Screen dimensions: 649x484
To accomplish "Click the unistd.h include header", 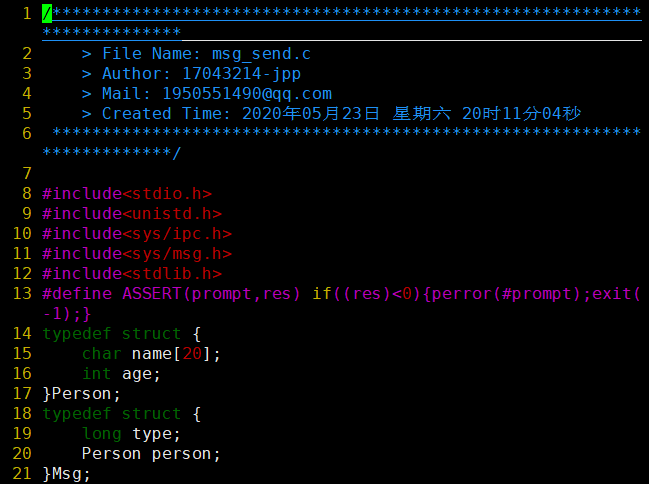I will 172,214.
